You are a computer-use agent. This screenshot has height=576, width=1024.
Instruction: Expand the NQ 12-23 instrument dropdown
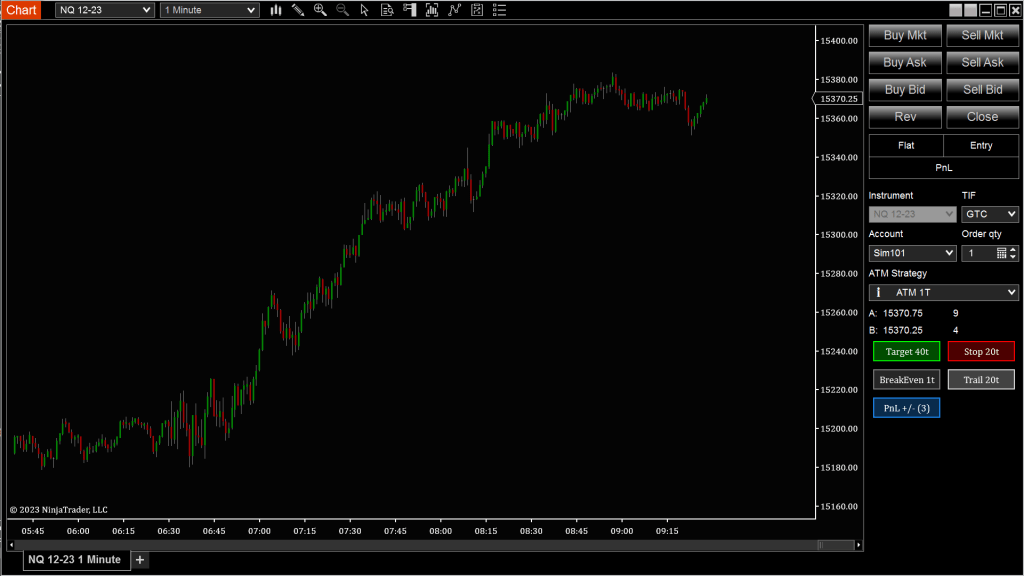(x=104, y=10)
